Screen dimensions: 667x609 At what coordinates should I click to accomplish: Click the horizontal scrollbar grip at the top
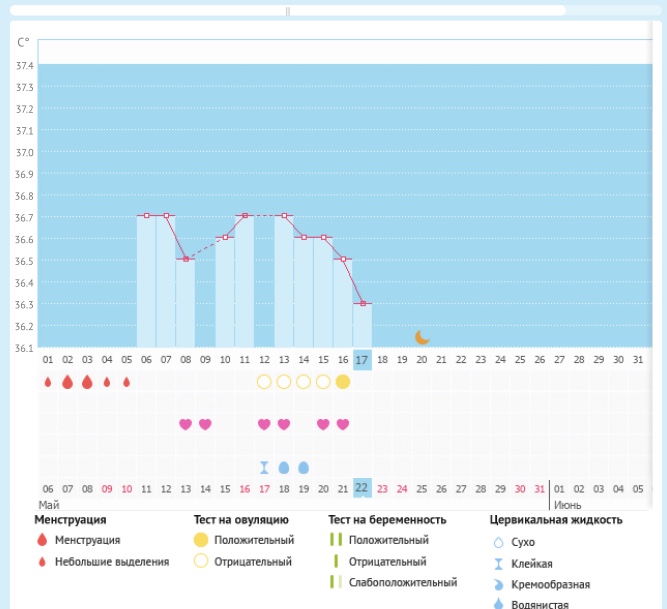pos(288,11)
